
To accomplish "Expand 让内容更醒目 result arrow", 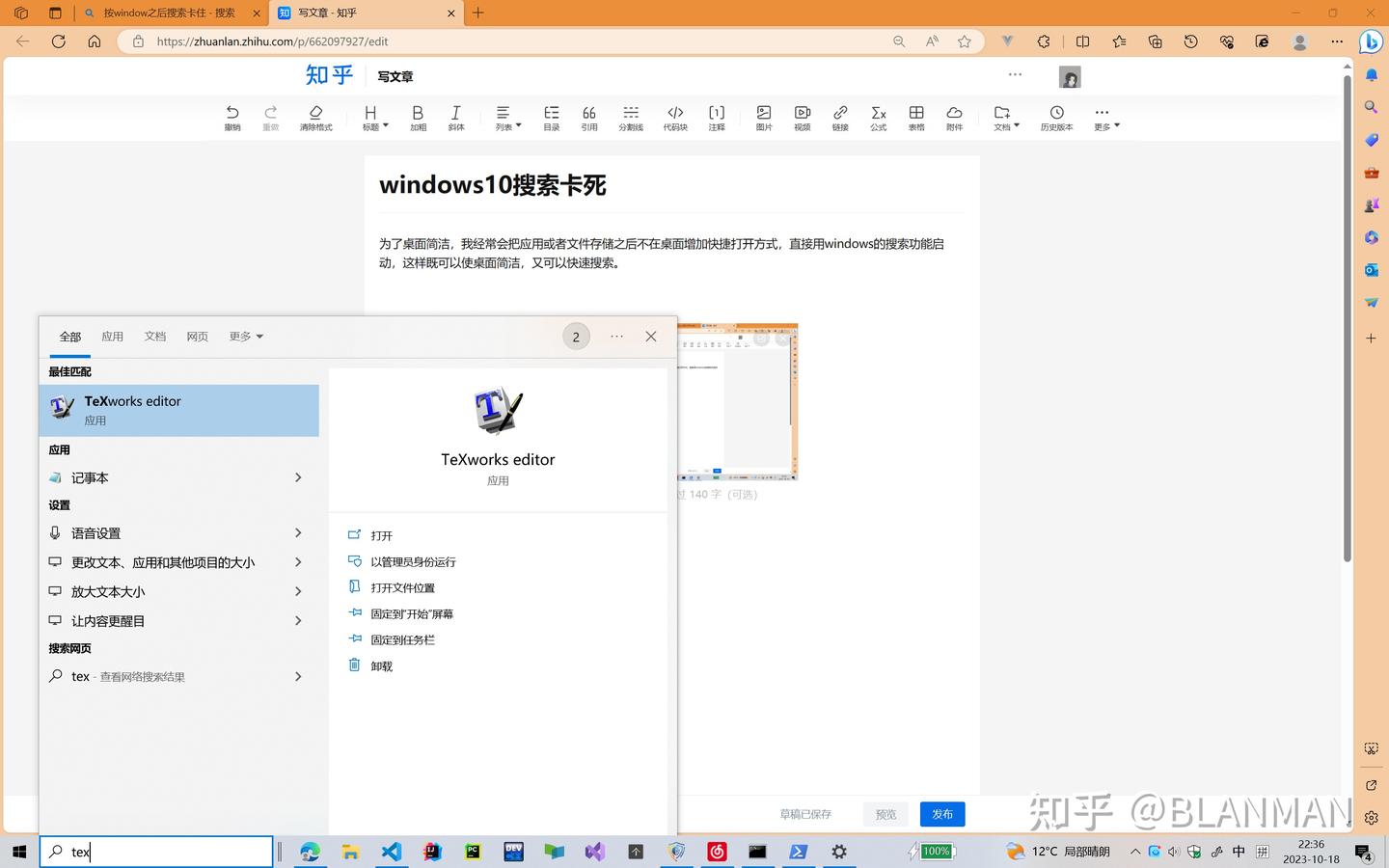I will 298,620.
